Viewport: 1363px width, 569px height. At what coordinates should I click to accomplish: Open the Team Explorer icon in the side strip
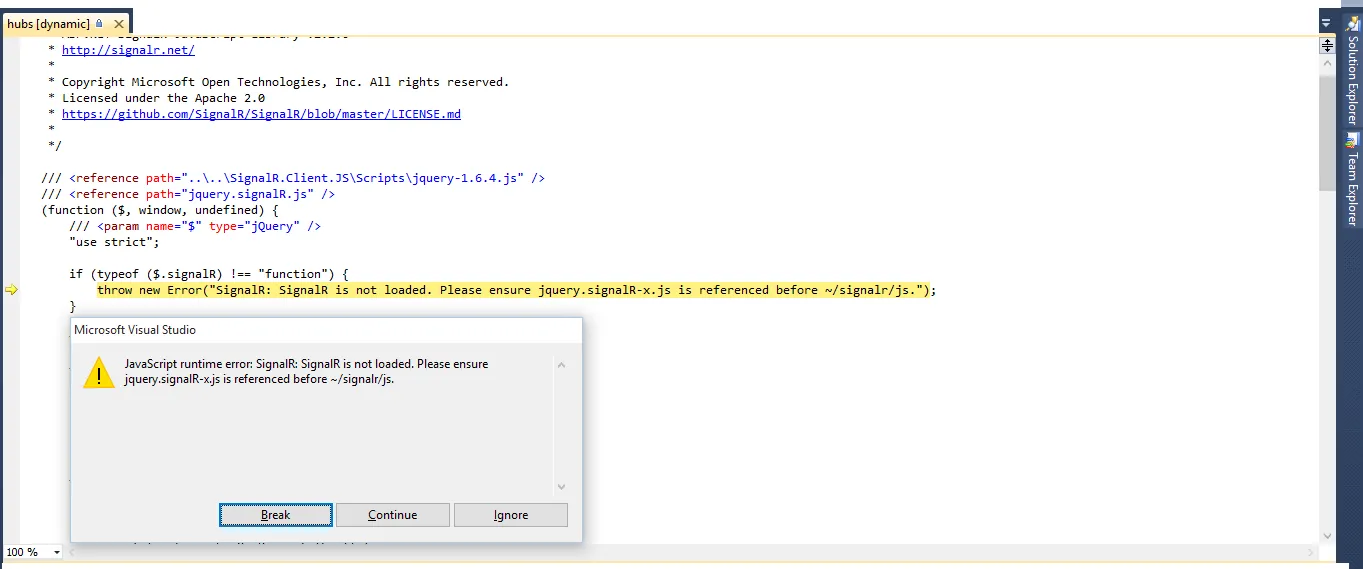coord(1352,140)
